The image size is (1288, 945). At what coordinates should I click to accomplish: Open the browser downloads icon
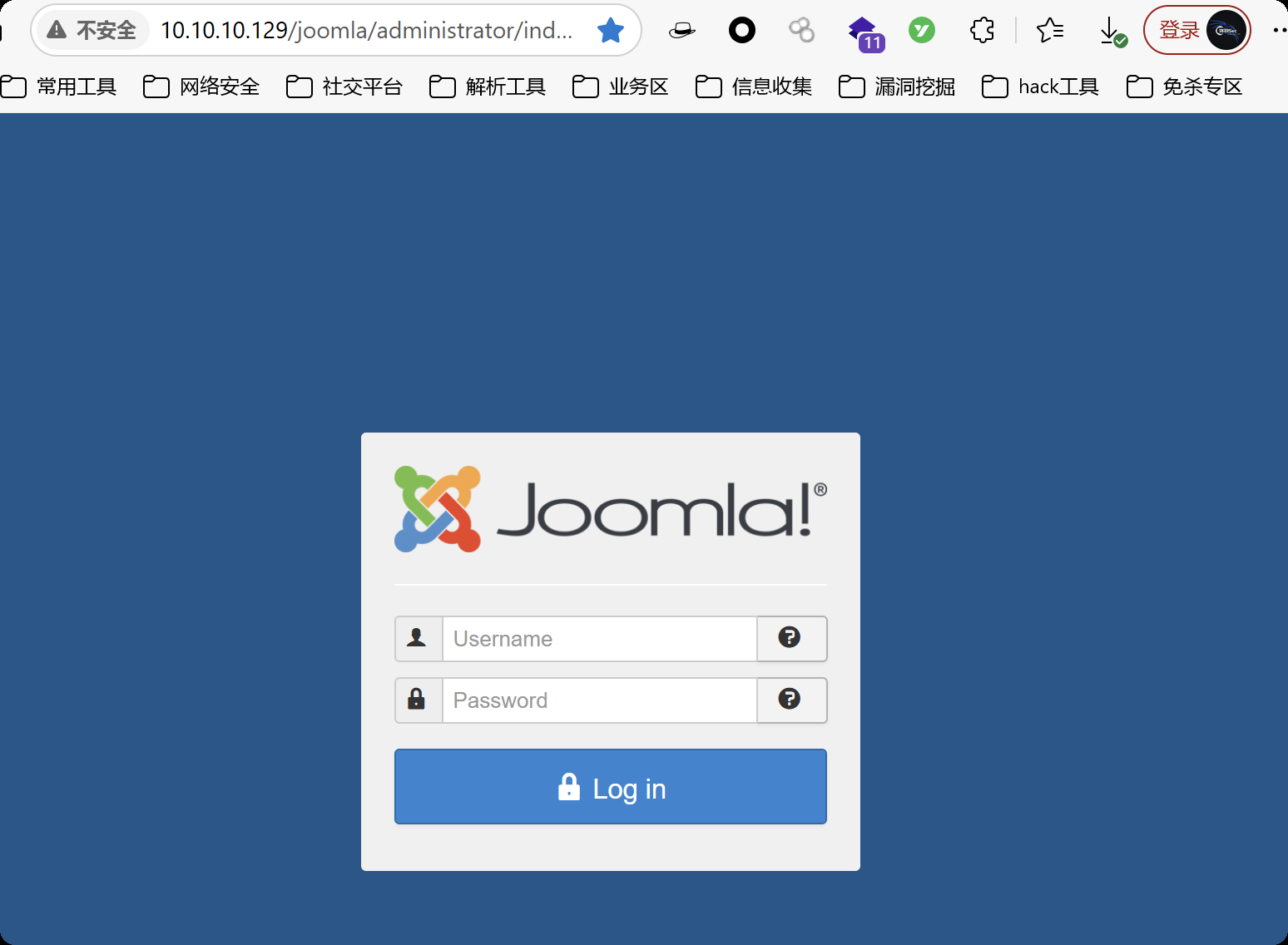click(x=1111, y=31)
